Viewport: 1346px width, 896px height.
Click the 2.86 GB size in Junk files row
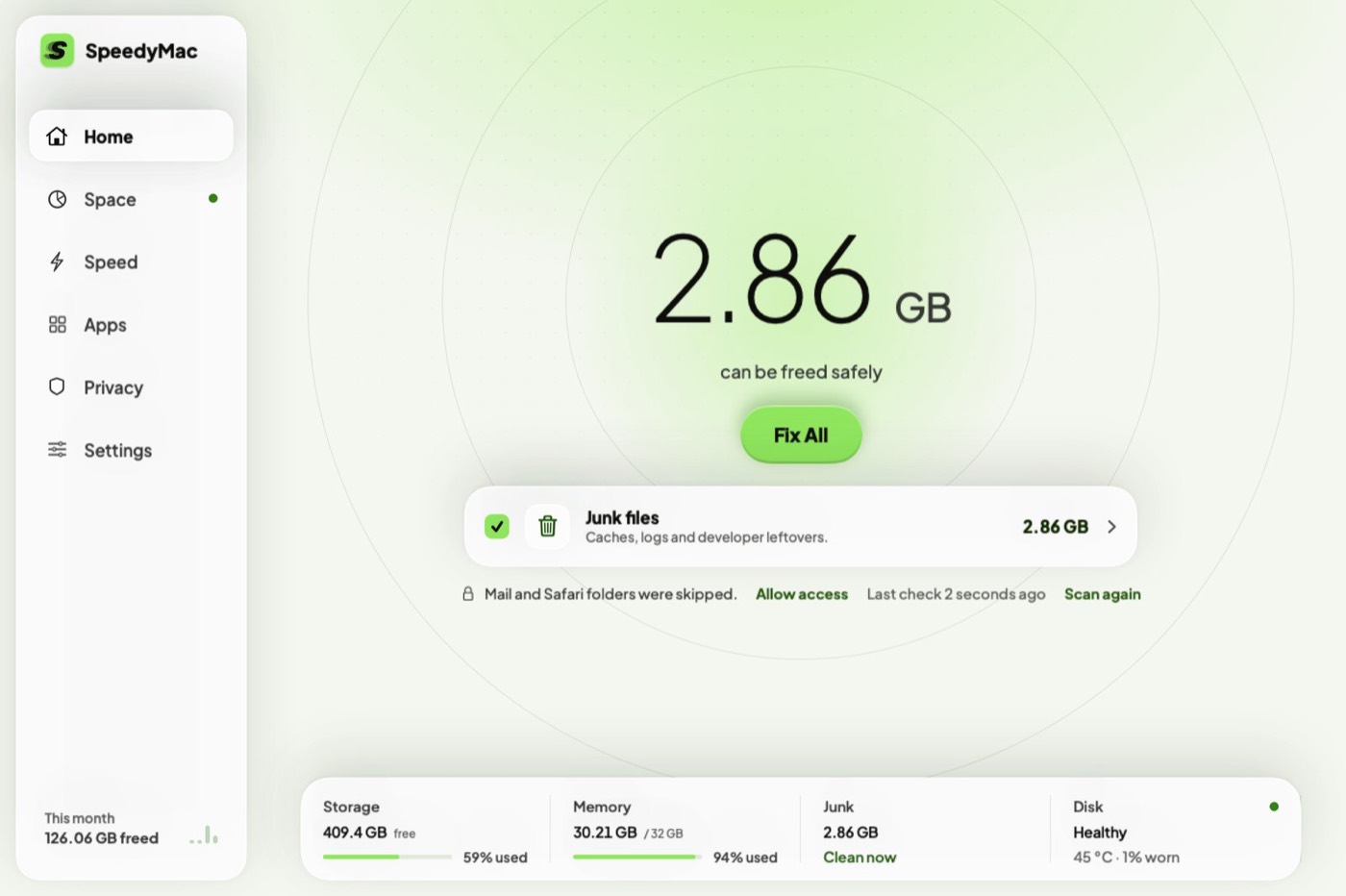(x=1055, y=527)
